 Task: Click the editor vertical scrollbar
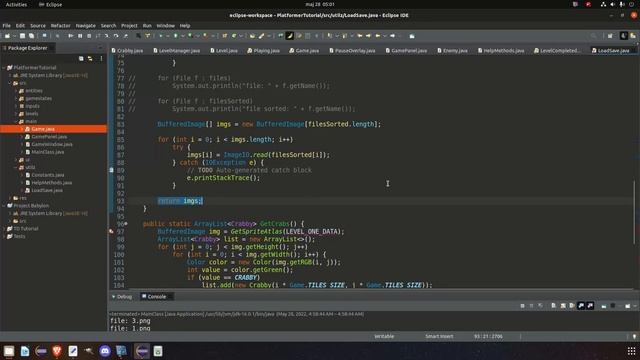[634, 212]
